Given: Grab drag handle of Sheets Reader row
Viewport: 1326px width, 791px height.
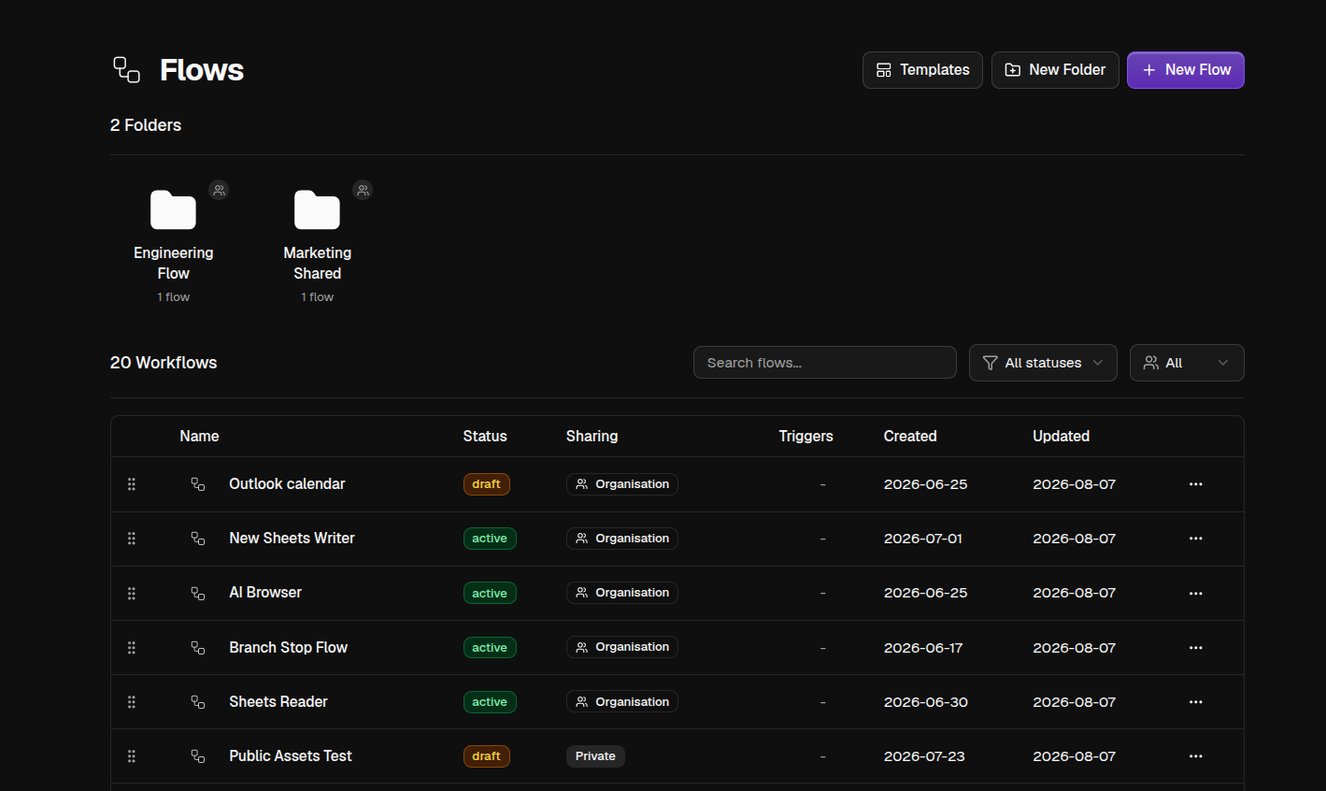Looking at the screenshot, I should 131,702.
